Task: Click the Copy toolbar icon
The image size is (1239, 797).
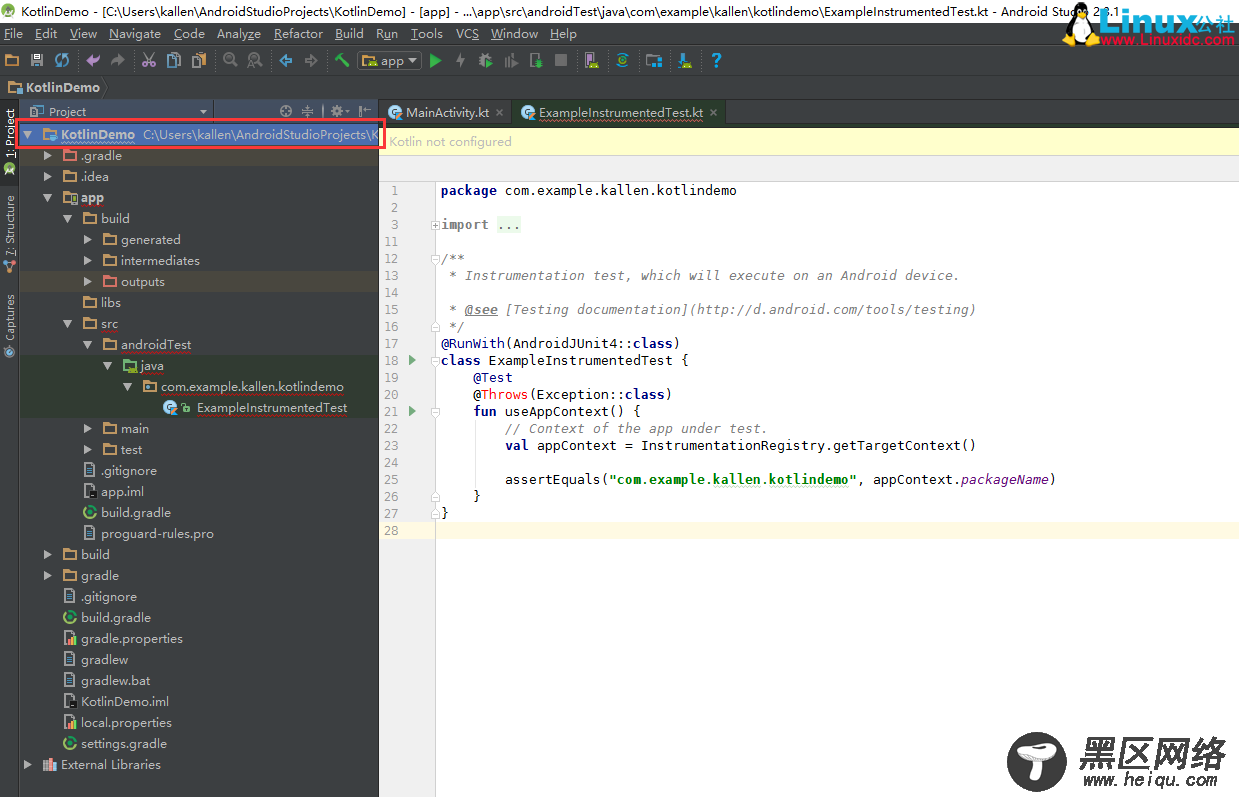Action: [x=174, y=61]
